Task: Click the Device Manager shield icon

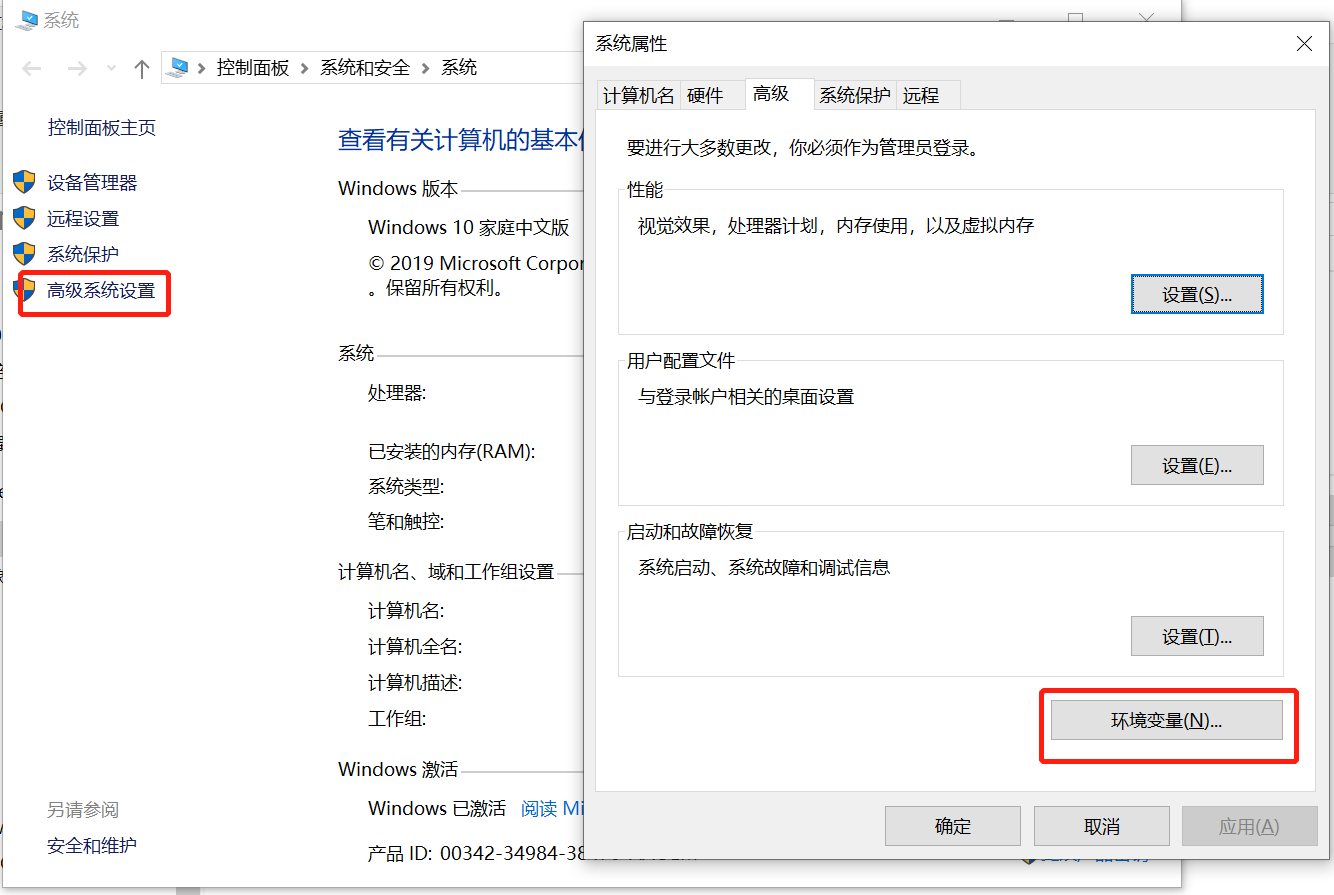Action: 26,182
